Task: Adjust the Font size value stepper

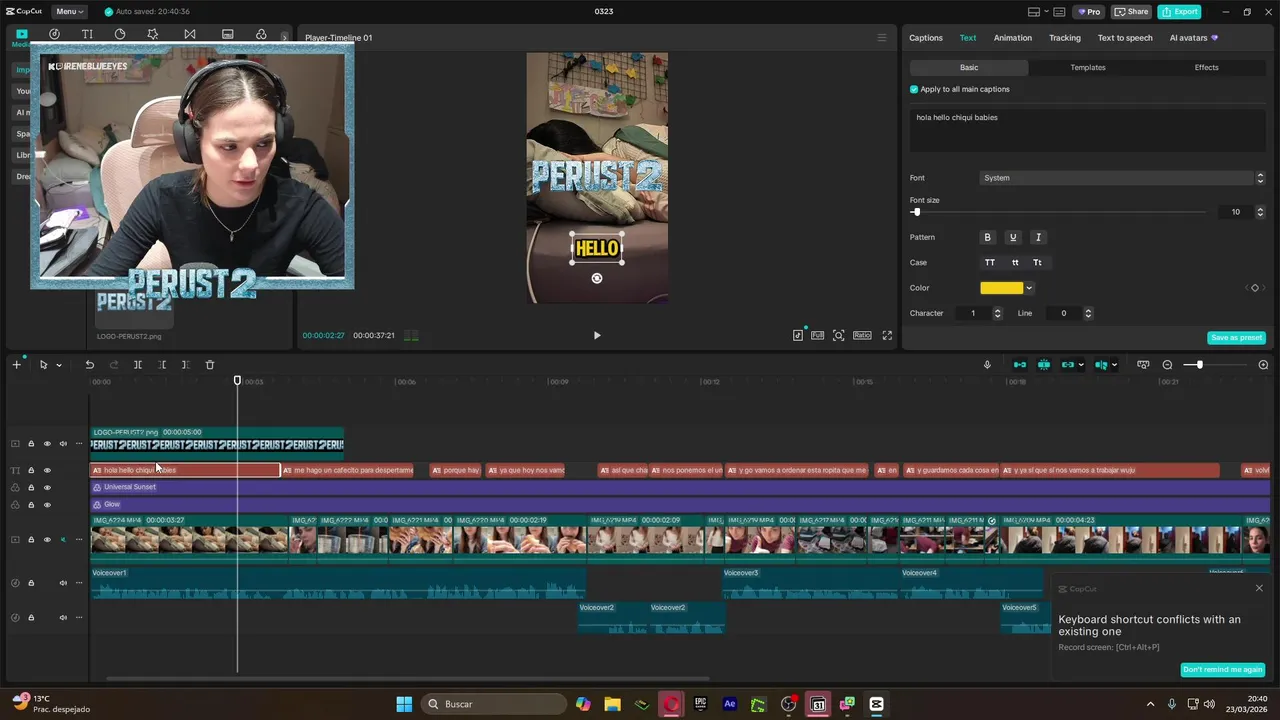Action: (1260, 212)
